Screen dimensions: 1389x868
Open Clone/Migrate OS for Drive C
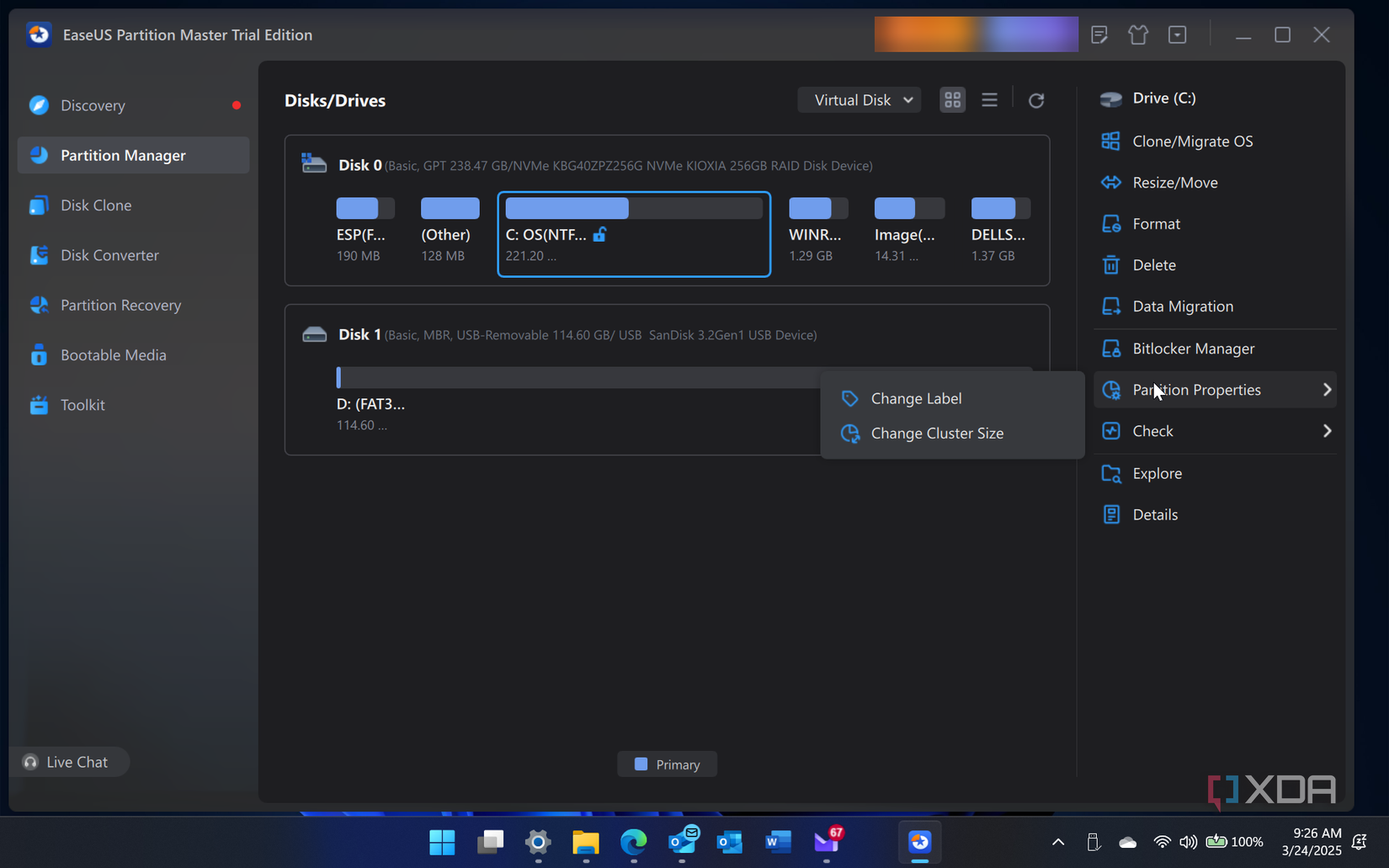tap(1192, 141)
